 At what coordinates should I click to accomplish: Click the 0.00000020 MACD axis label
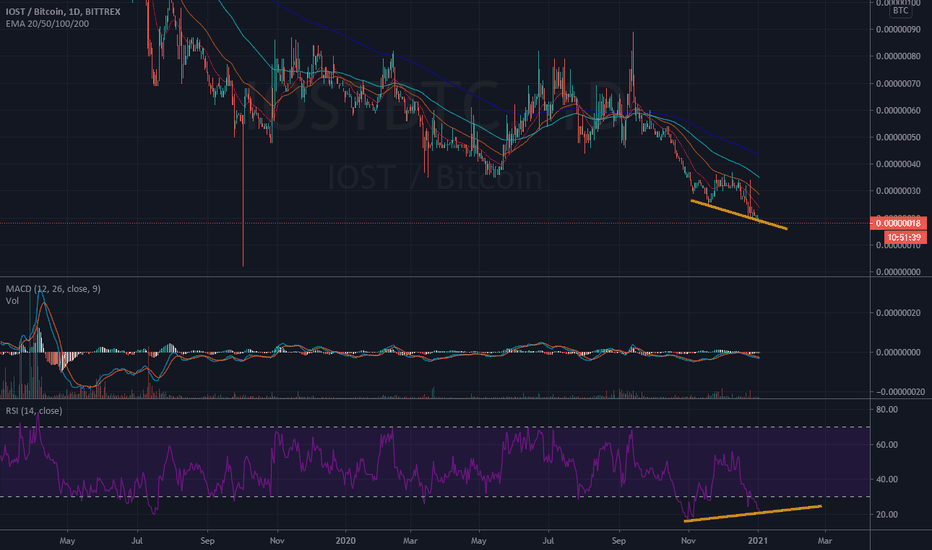[x=900, y=313]
